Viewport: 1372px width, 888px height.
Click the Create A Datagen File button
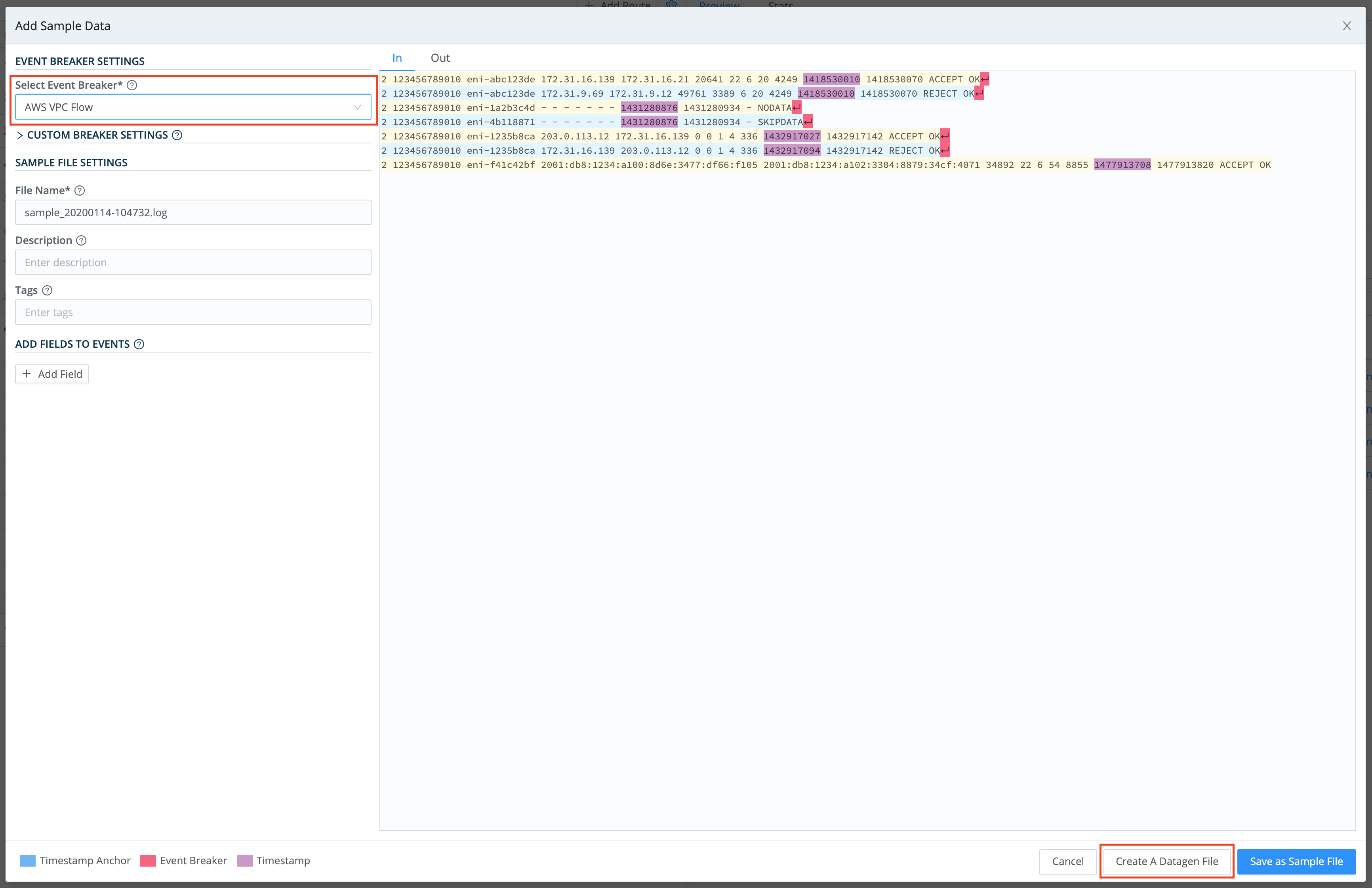(1166, 861)
